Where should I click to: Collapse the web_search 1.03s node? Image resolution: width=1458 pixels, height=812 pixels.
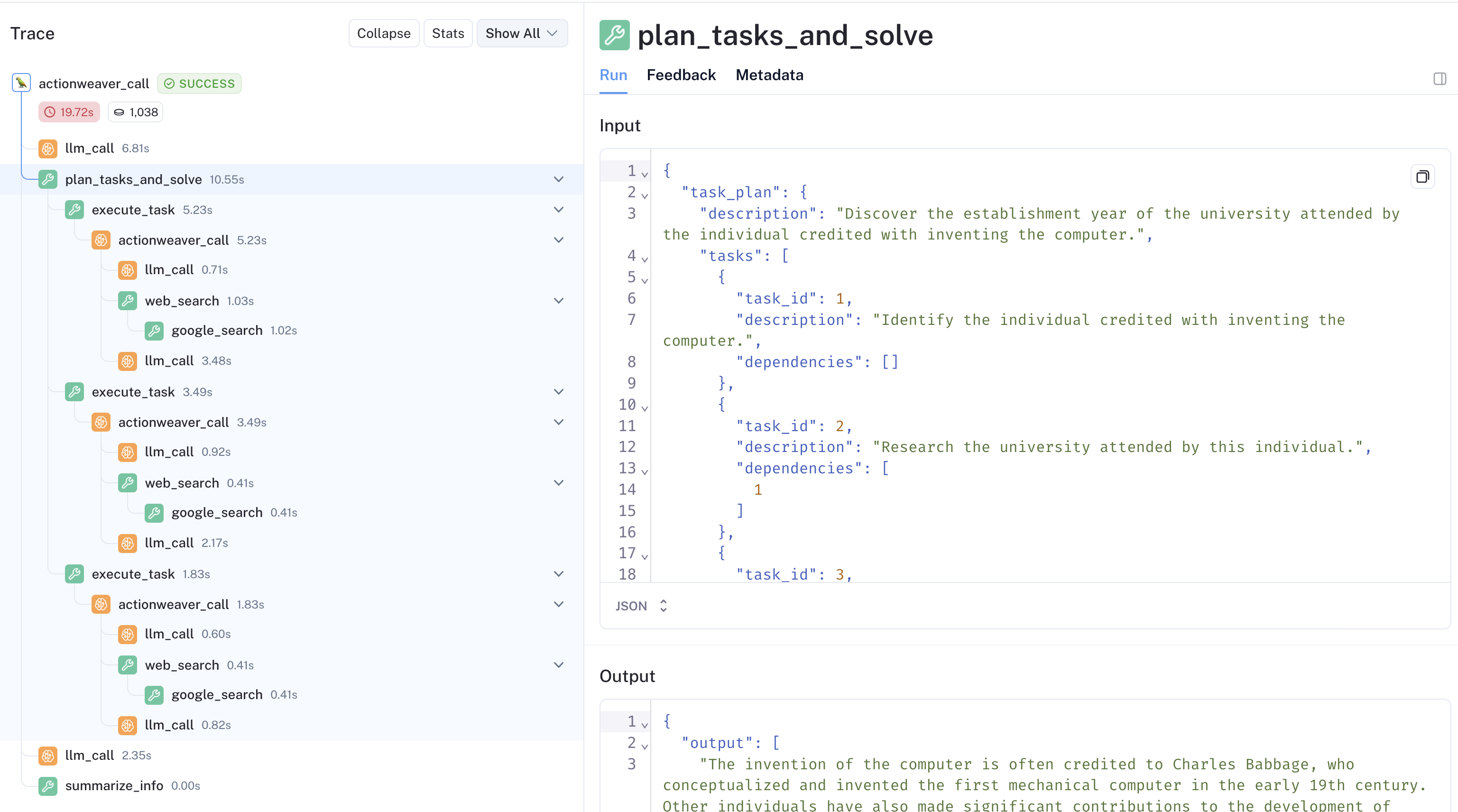(559, 300)
